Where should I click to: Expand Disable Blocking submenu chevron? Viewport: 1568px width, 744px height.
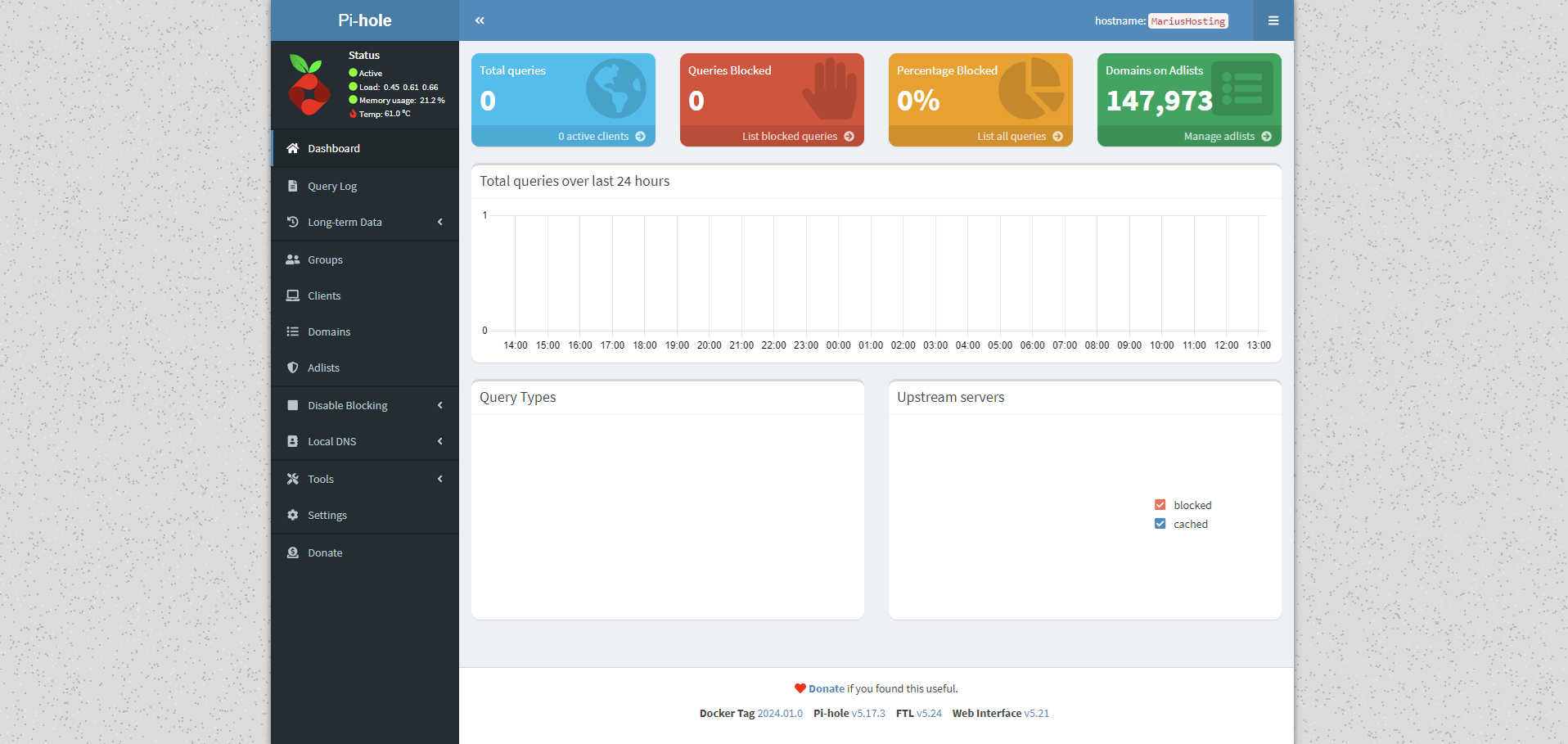coord(440,405)
